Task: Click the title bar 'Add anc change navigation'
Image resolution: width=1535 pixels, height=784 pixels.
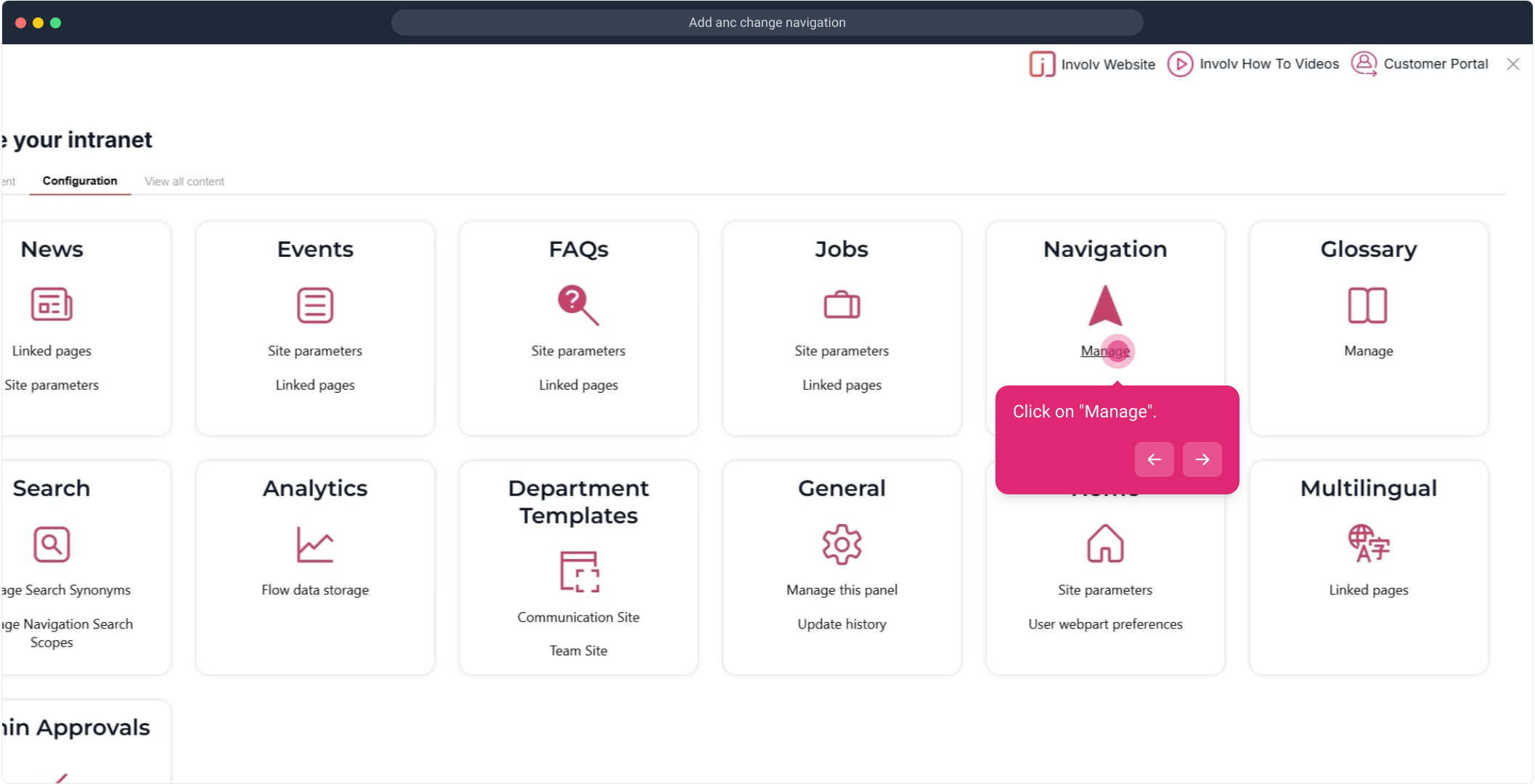Action: coord(767,23)
